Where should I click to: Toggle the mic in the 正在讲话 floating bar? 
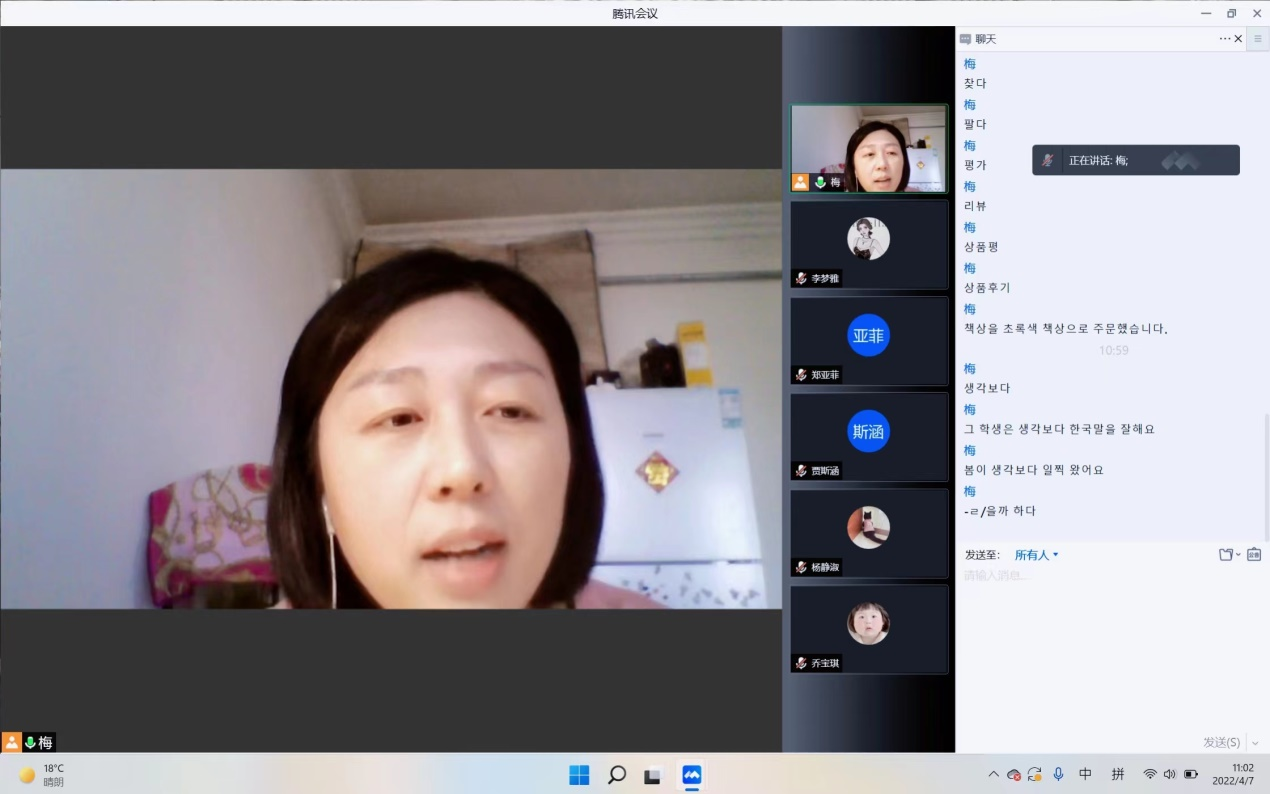(1048, 160)
